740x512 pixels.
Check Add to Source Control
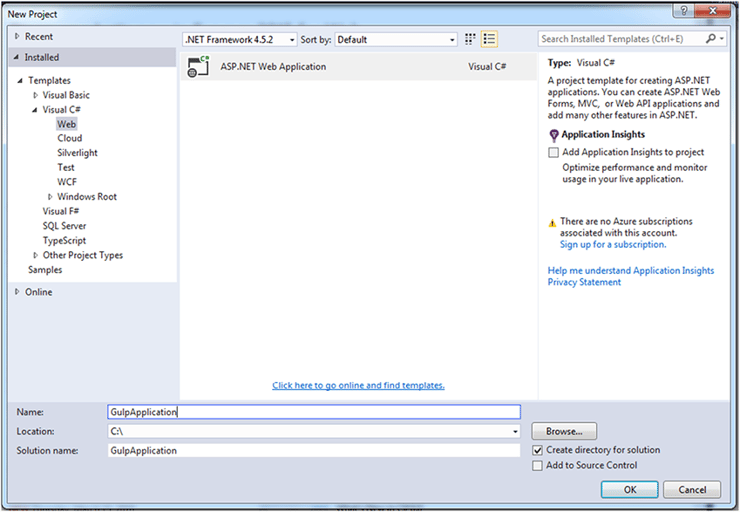click(x=537, y=466)
